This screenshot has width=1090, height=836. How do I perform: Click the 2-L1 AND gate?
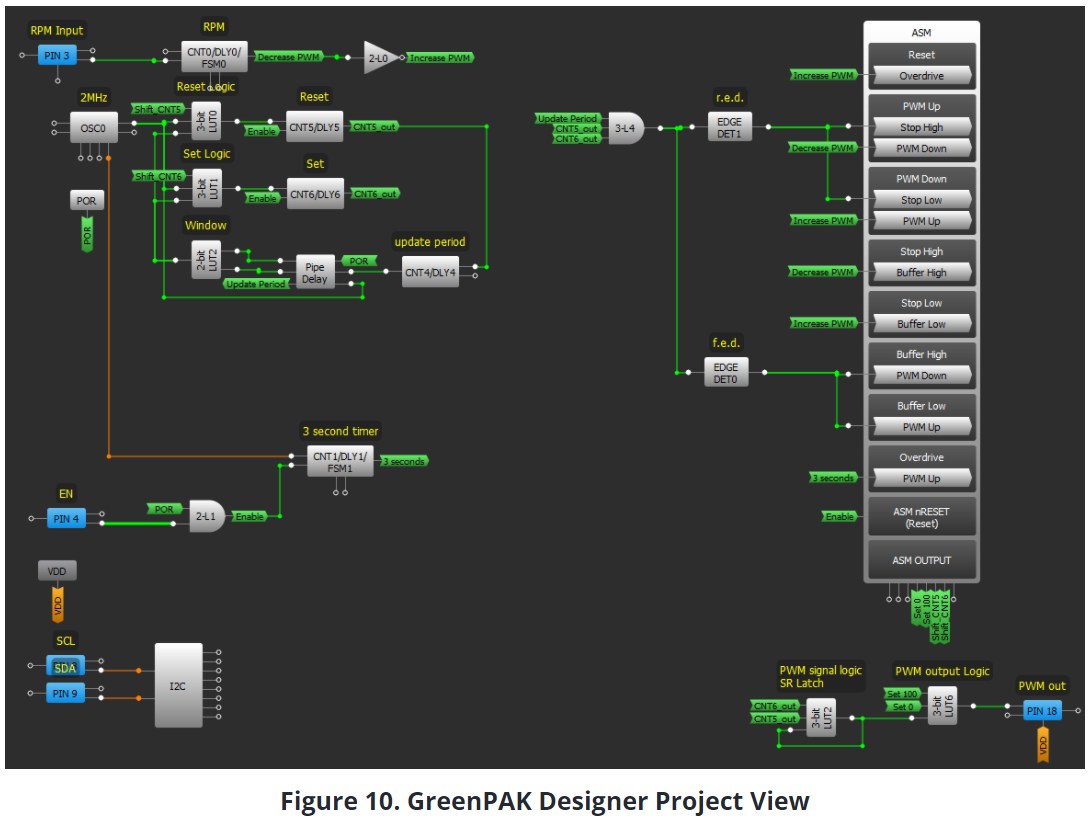tap(207, 516)
